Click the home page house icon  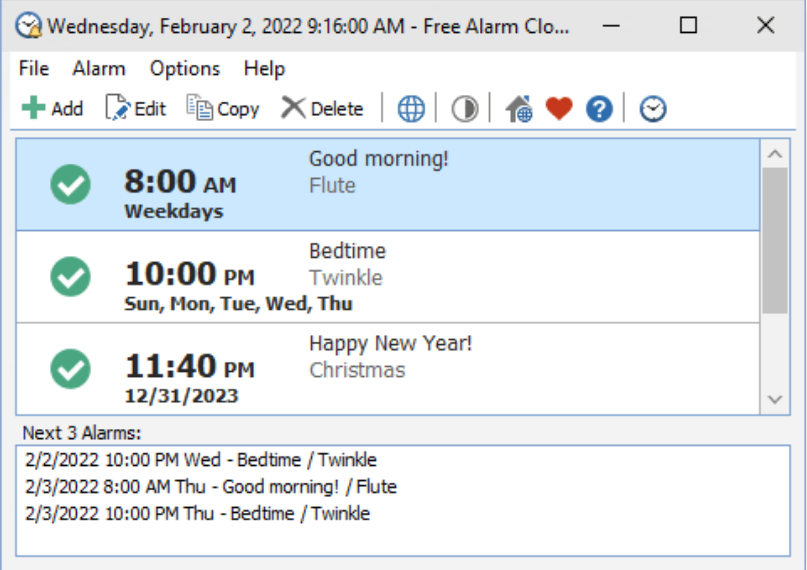[x=518, y=109]
